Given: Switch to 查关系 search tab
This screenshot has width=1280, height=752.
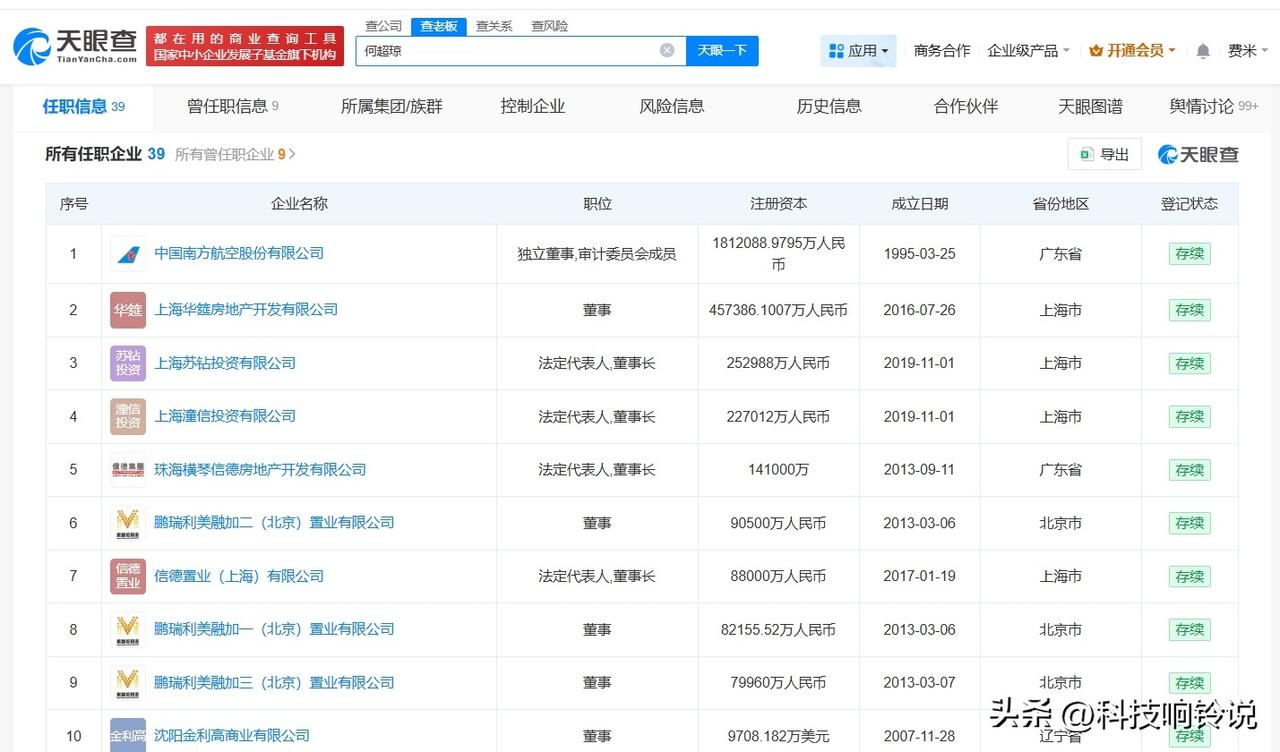Looking at the screenshot, I should (x=494, y=26).
